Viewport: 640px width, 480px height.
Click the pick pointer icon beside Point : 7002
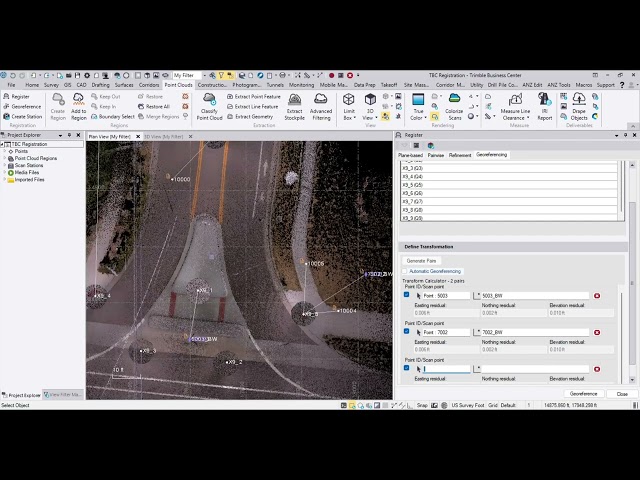[418, 332]
